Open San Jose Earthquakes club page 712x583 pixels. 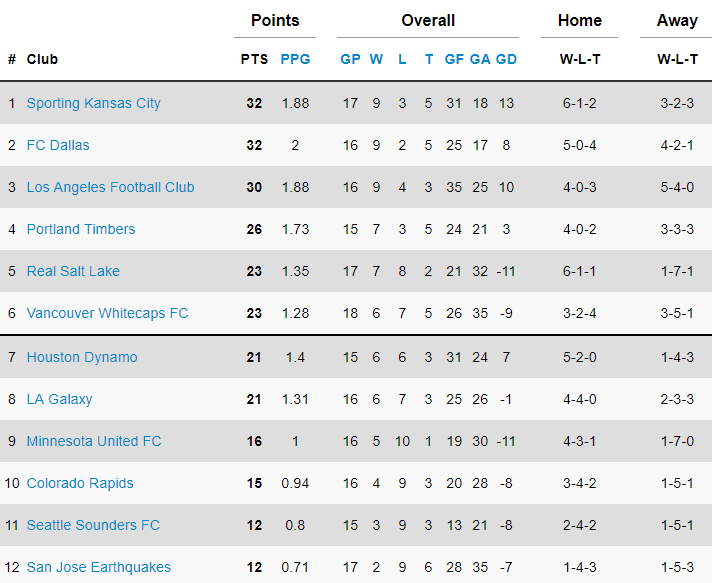(99, 567)
